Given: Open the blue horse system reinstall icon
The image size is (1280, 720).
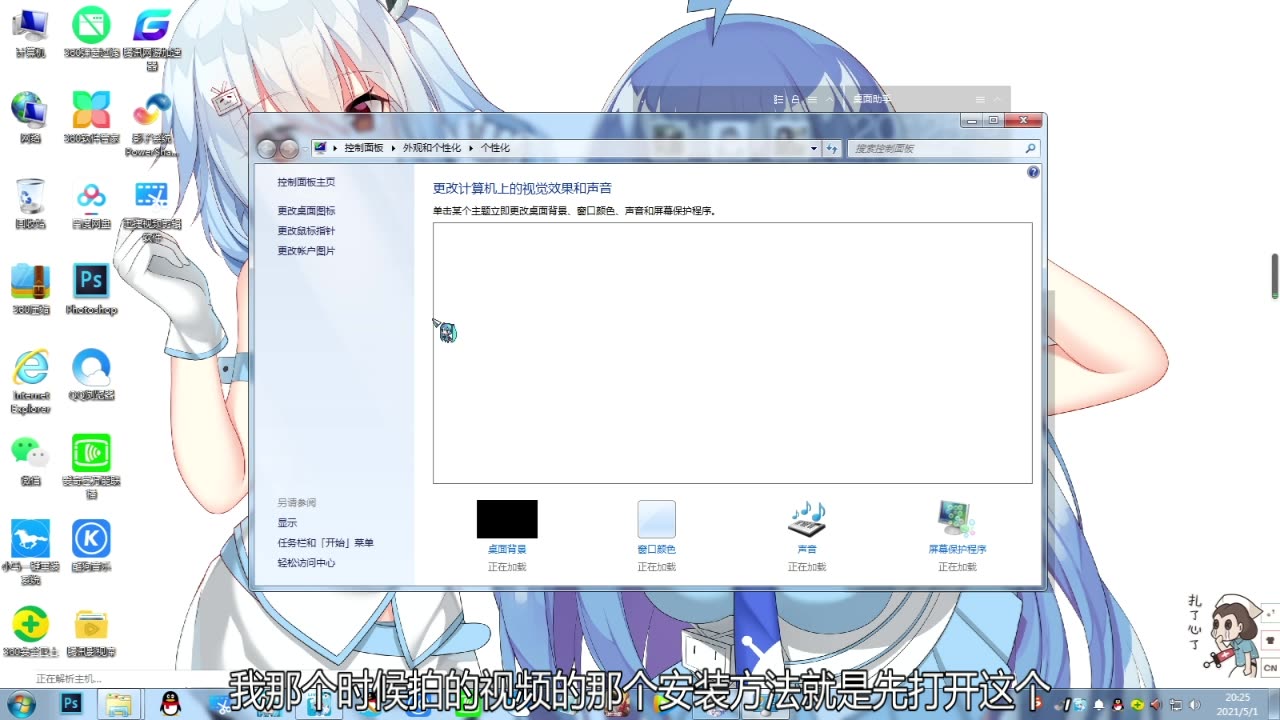Looking at the screenshot, I should point(30,551).
